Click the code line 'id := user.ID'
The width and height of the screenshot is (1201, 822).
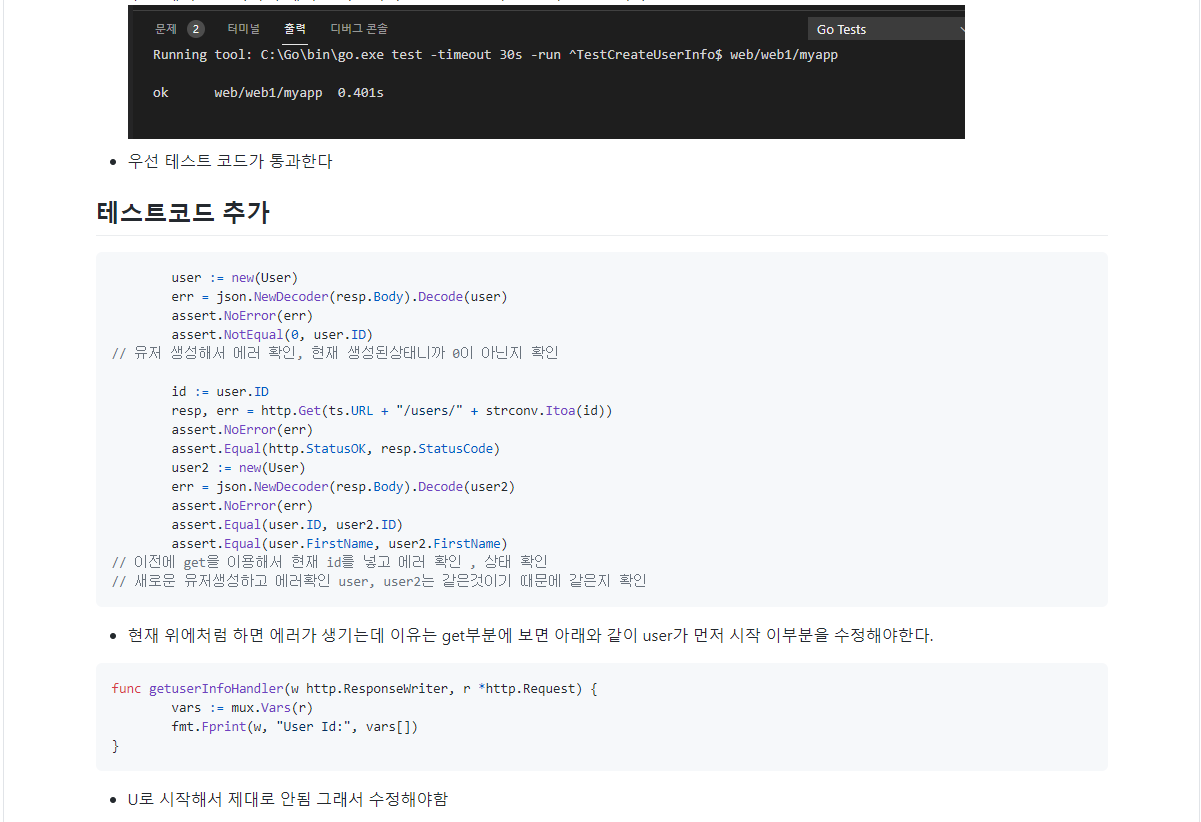tap(220, 392)
